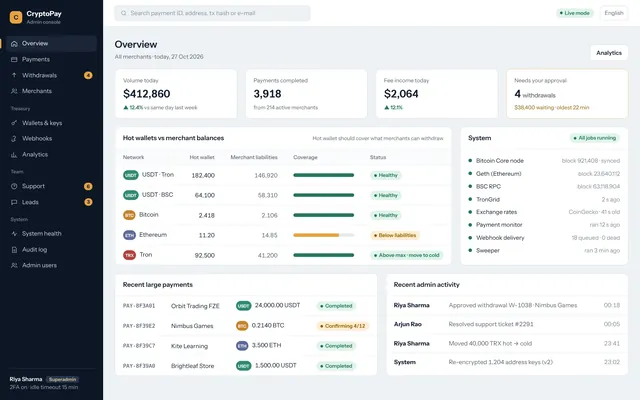Screen dimensions: 640x400
Task: Click the CryptoPay logo icon
Action: pyautogui.click(x=16, y=17)
